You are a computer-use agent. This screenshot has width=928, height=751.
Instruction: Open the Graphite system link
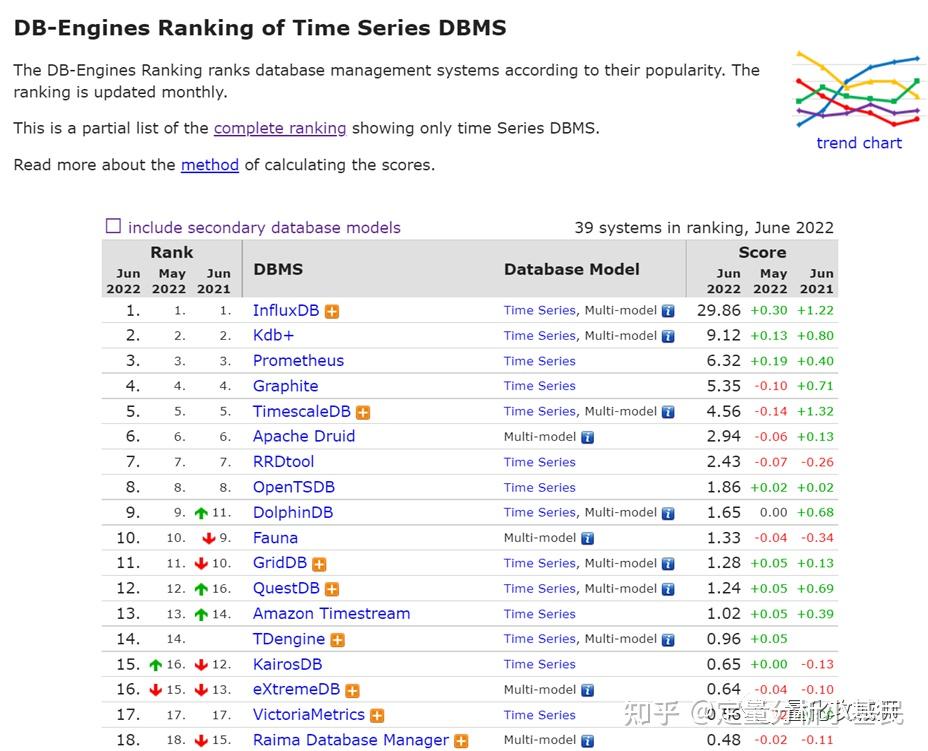coord(285,386)
